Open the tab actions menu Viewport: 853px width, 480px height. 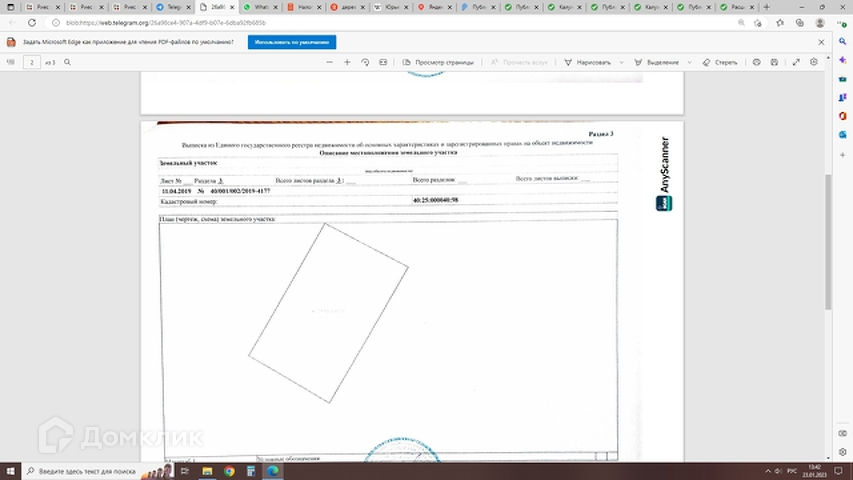pos(10,7)
